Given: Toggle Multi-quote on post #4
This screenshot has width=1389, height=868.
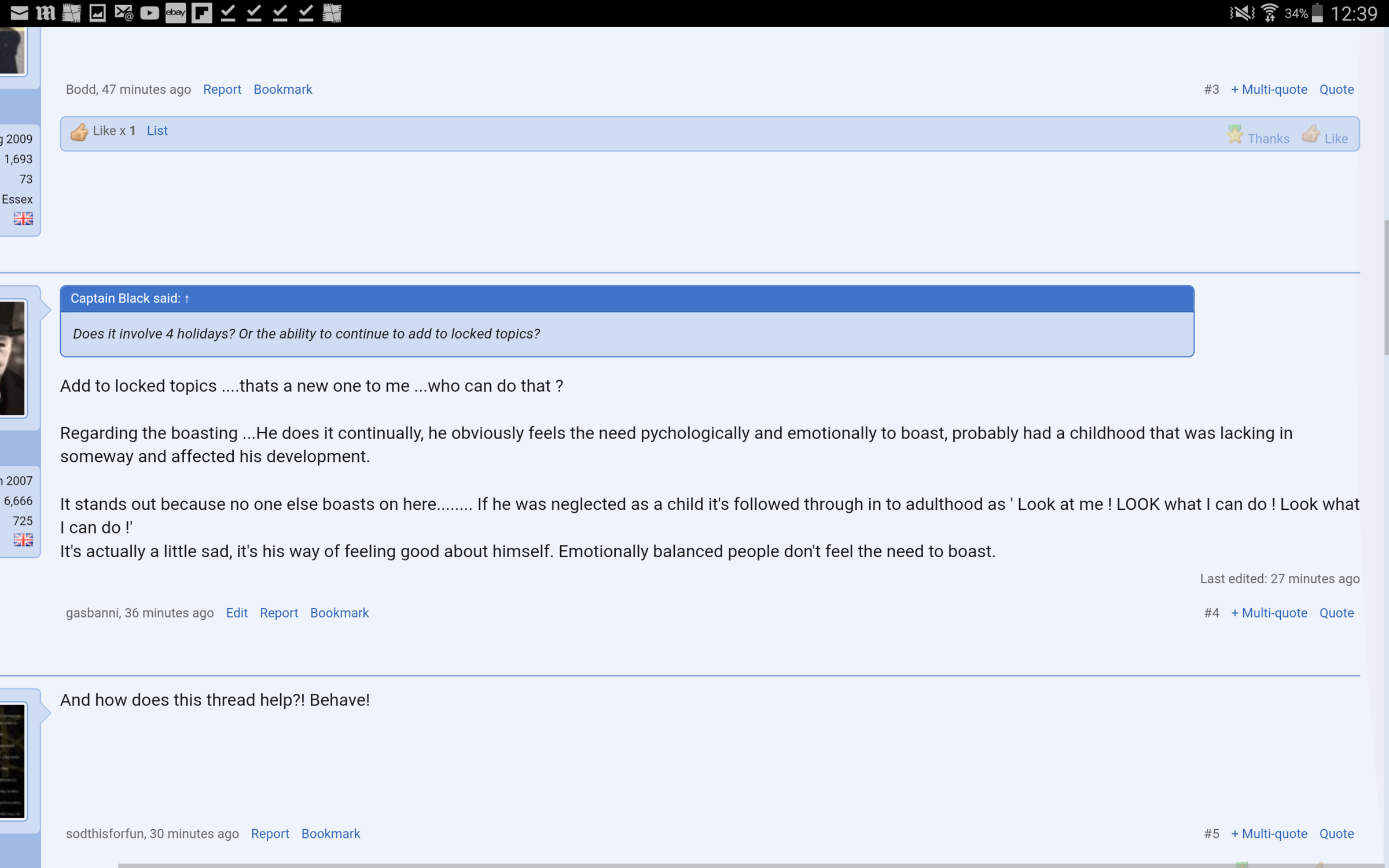Looking at the screenshot, I should (1269, 613).
